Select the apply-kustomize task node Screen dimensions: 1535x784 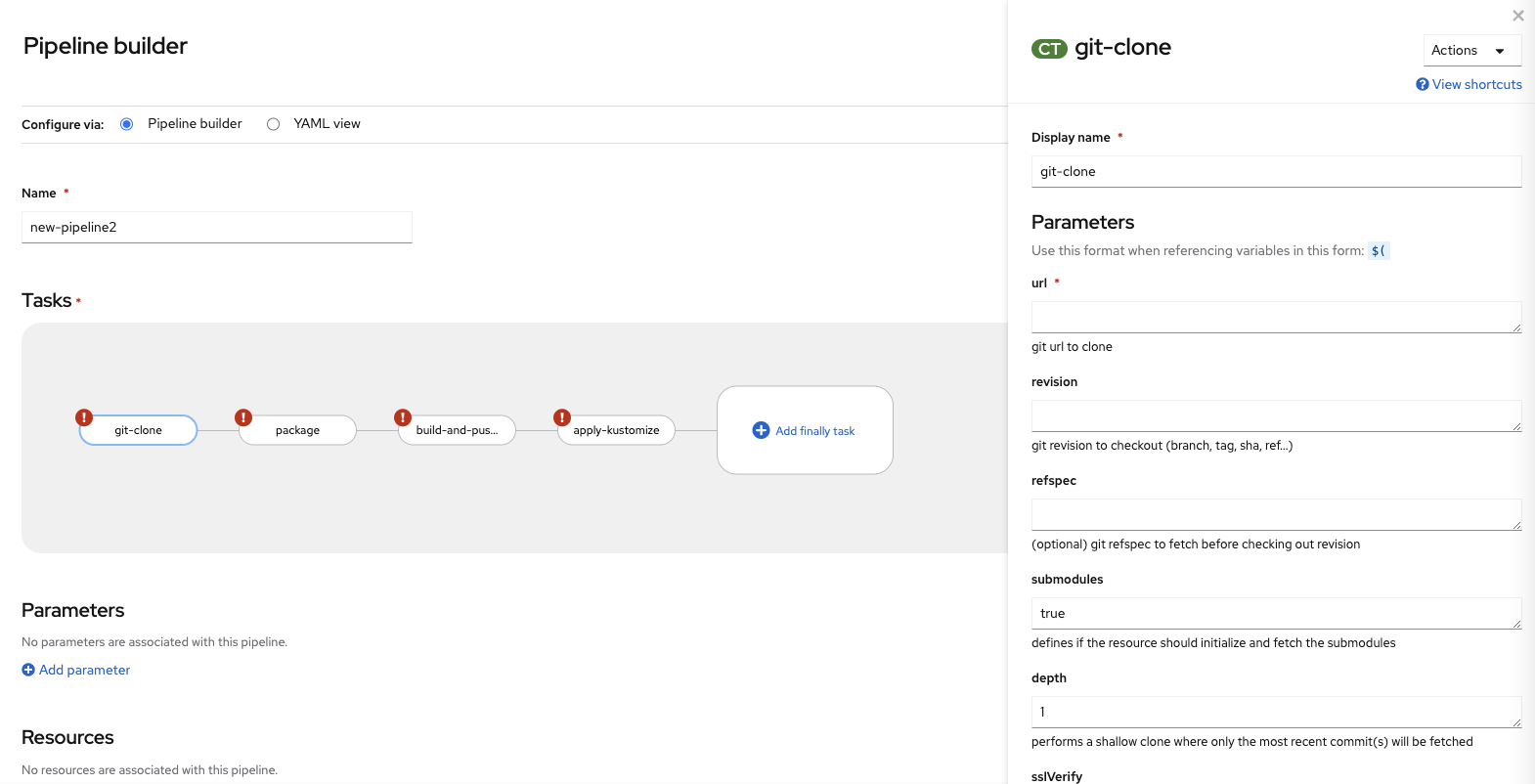616,430
